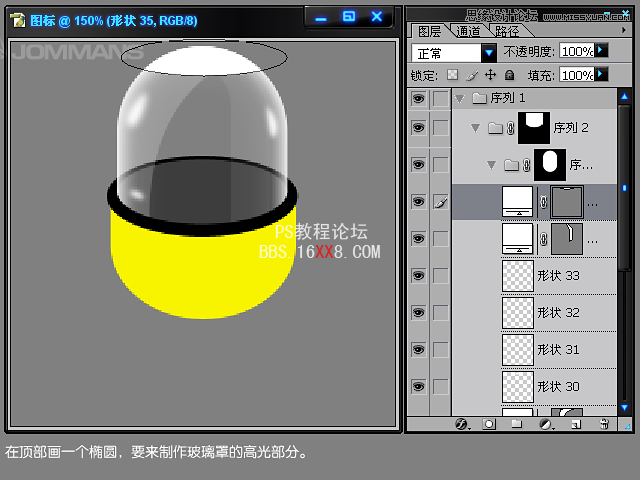Image resolution: width=640 pixels, height=480 pixels.
Task: Create a new layer
Action: point(575,424)
